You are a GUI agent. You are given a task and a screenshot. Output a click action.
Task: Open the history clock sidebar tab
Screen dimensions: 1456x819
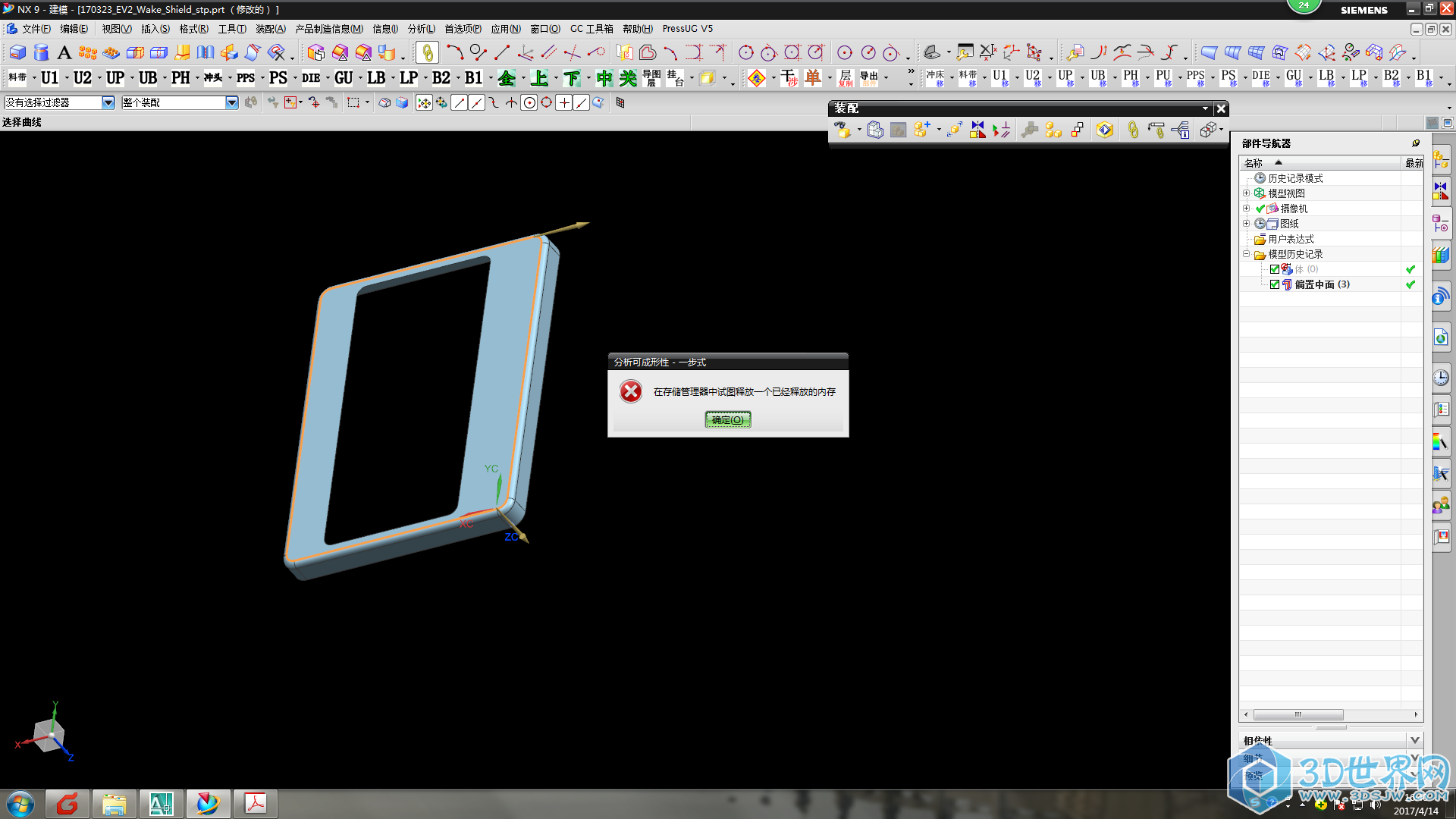click(x=1441, y=377)
